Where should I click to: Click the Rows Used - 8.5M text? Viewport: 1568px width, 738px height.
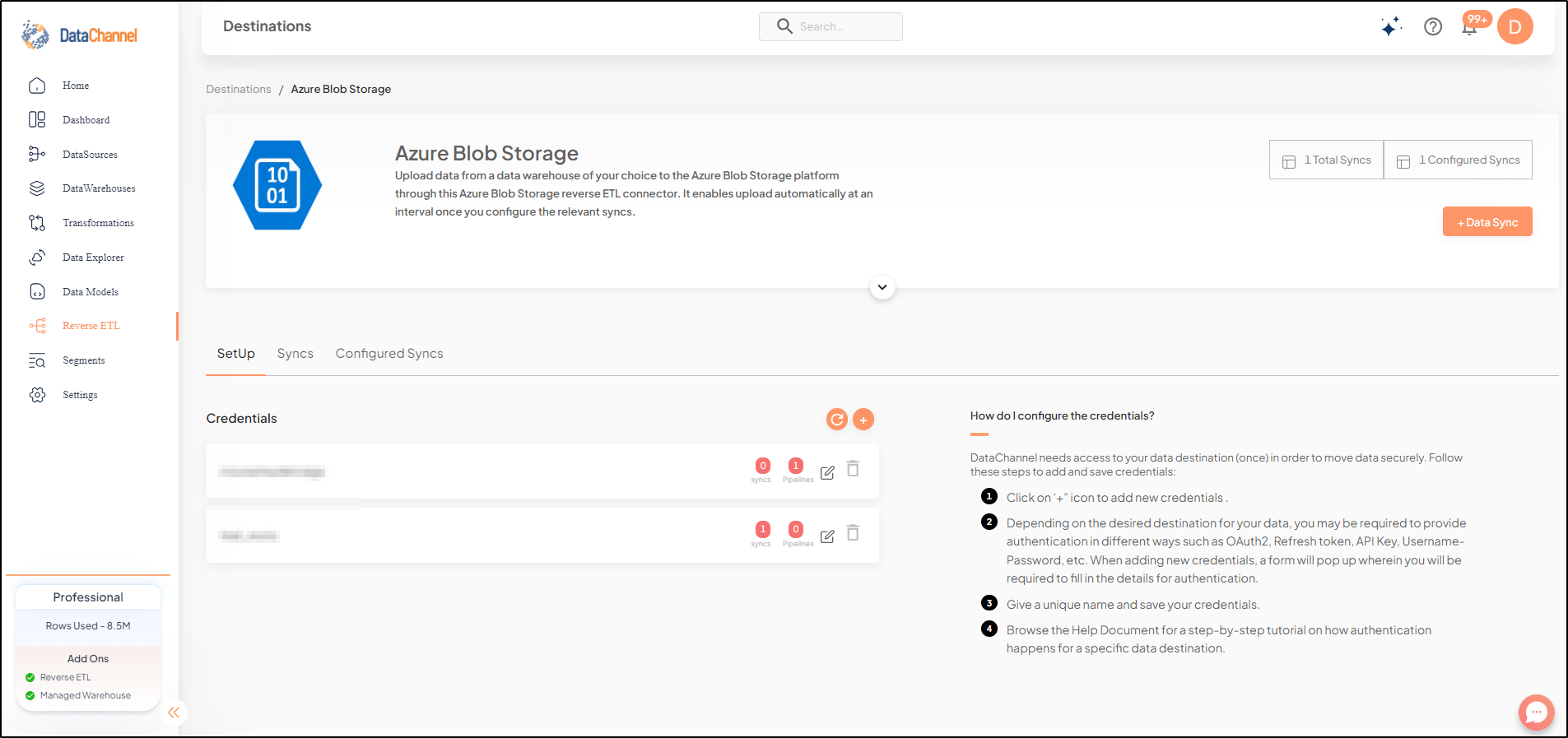click(x=88, y=626)
